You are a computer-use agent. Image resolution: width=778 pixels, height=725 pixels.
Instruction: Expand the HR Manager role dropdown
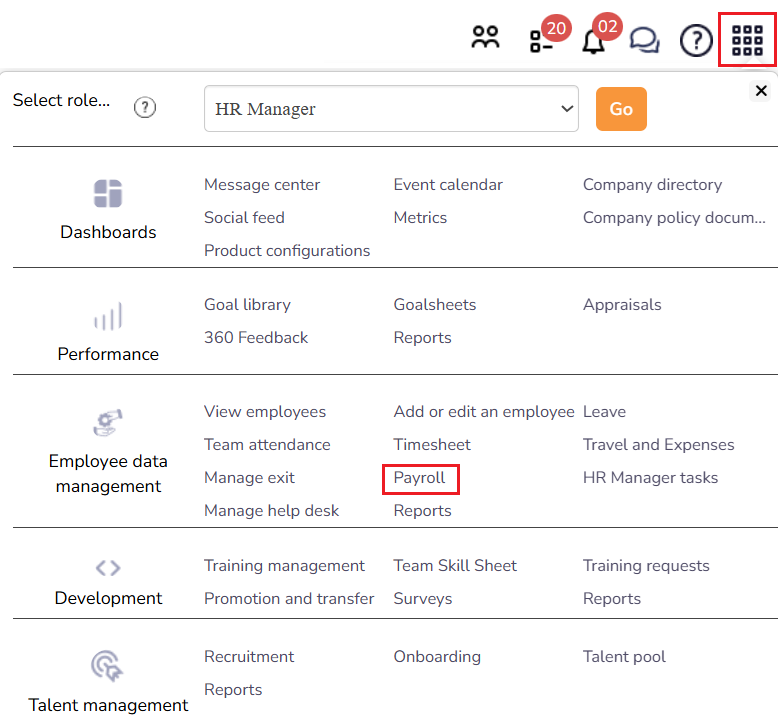pyautogui.click(x=391, y=109)
